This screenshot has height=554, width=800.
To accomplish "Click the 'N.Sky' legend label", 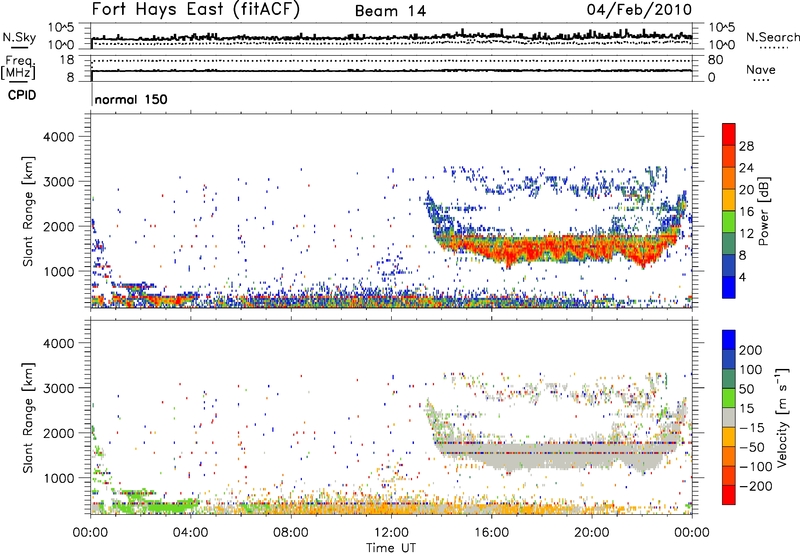I will [19, 37].
